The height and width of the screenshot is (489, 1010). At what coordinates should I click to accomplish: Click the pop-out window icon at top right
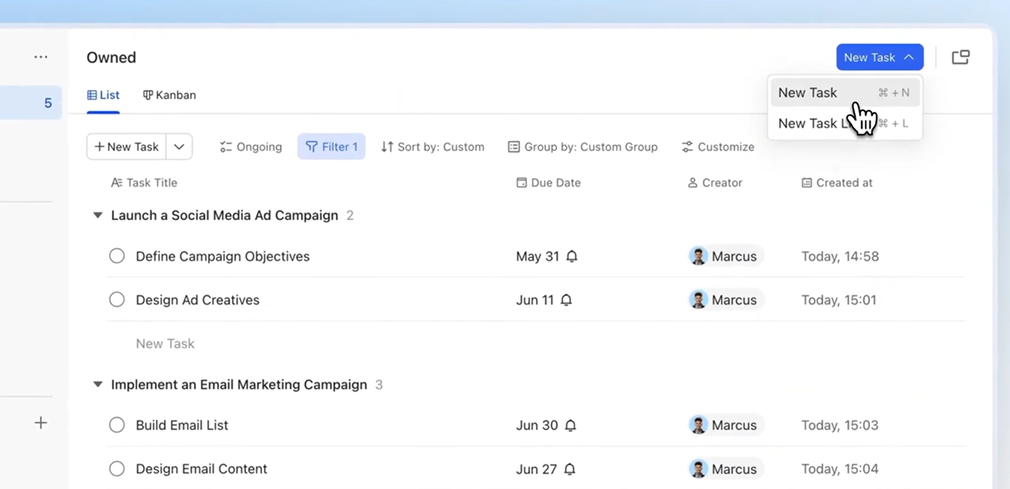960,57
